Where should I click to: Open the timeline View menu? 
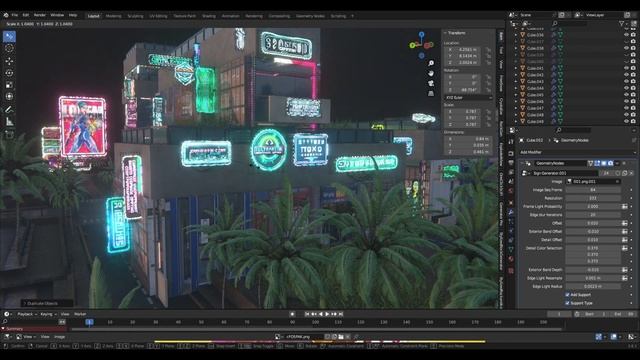(x=65, y=314)
